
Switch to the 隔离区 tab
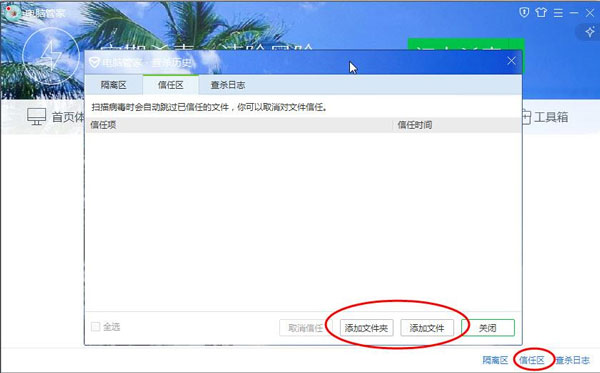tap(114, 85)
